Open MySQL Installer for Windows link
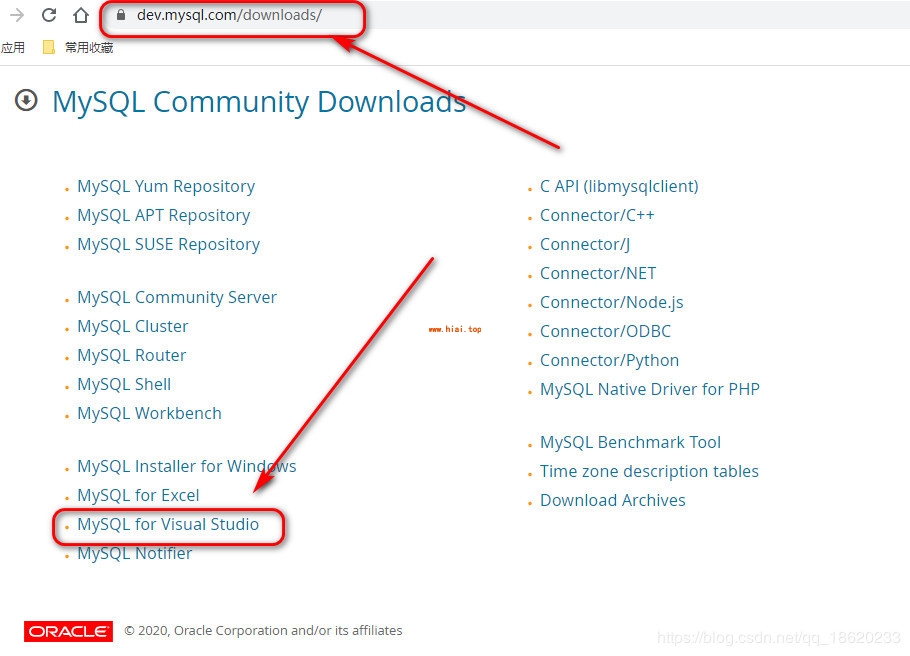This screenshot has height=656, width=910. pyautogui.click(x=187, y=466)
